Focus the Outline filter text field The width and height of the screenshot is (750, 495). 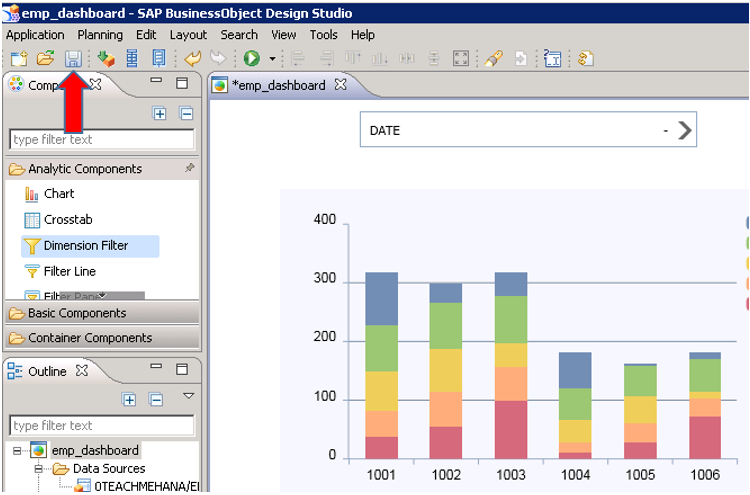pyautogui.click(x=102, y=426)
